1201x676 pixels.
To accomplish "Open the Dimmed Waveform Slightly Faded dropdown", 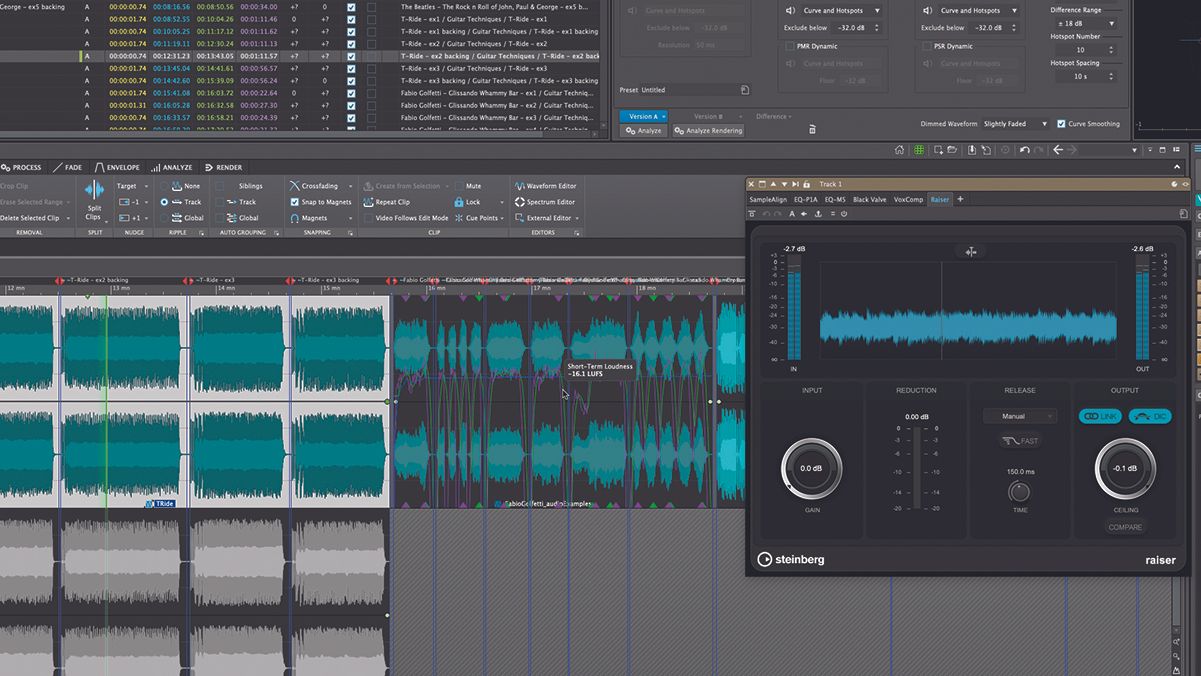I will pyautogui.click(x=1015, y=124).
